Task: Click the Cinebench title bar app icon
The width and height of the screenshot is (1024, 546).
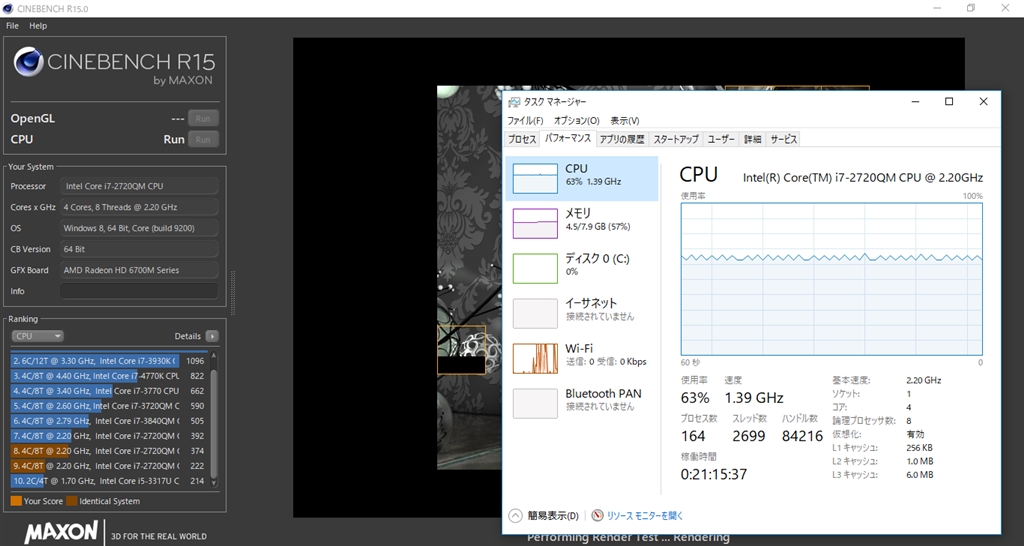Action: point(8,8)
